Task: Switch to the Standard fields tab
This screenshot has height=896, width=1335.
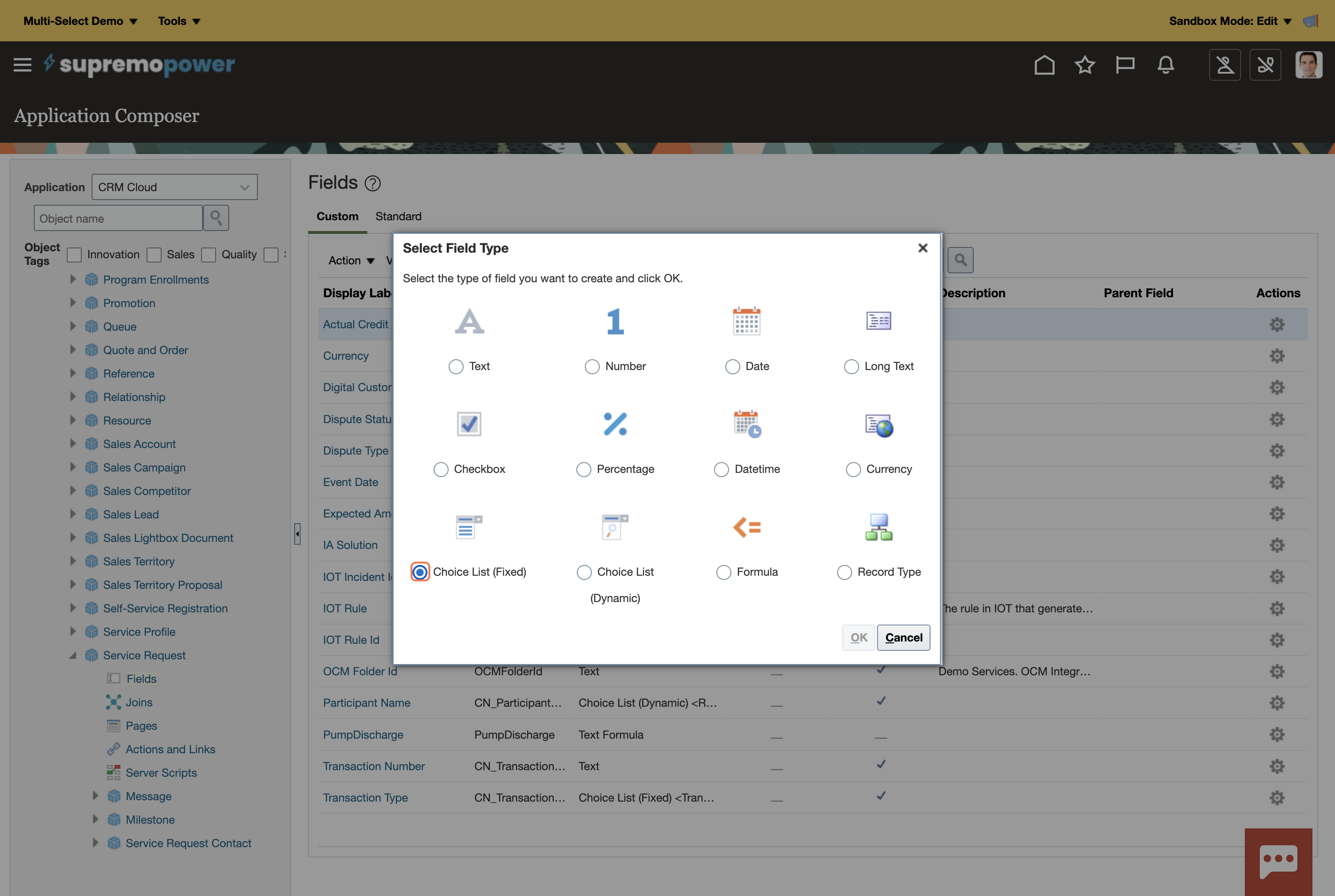Action: tap(398, 216)
